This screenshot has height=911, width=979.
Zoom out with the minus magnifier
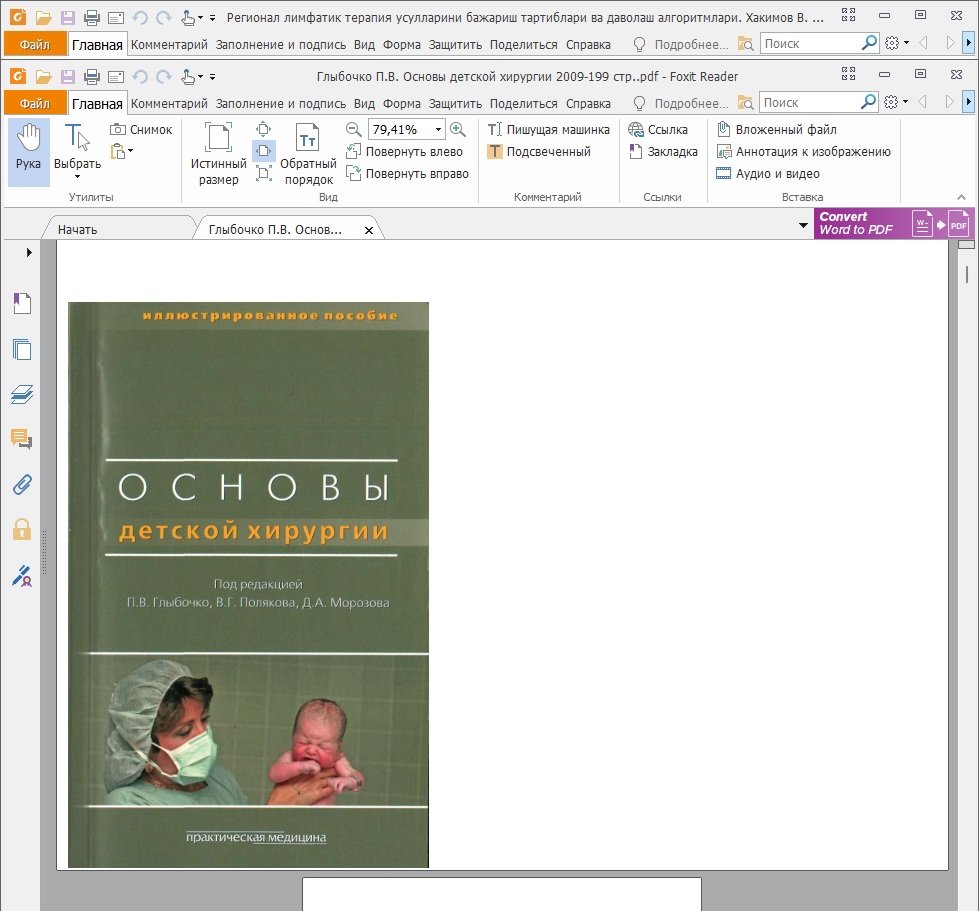(x=353, y=129)
